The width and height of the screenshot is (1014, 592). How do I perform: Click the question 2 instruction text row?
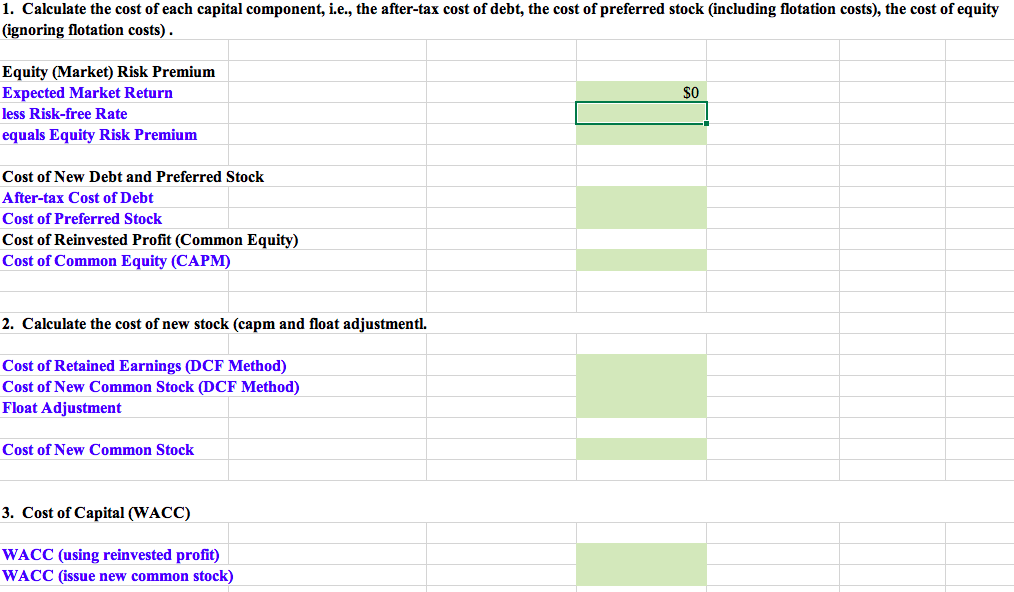tap(214, 323)
